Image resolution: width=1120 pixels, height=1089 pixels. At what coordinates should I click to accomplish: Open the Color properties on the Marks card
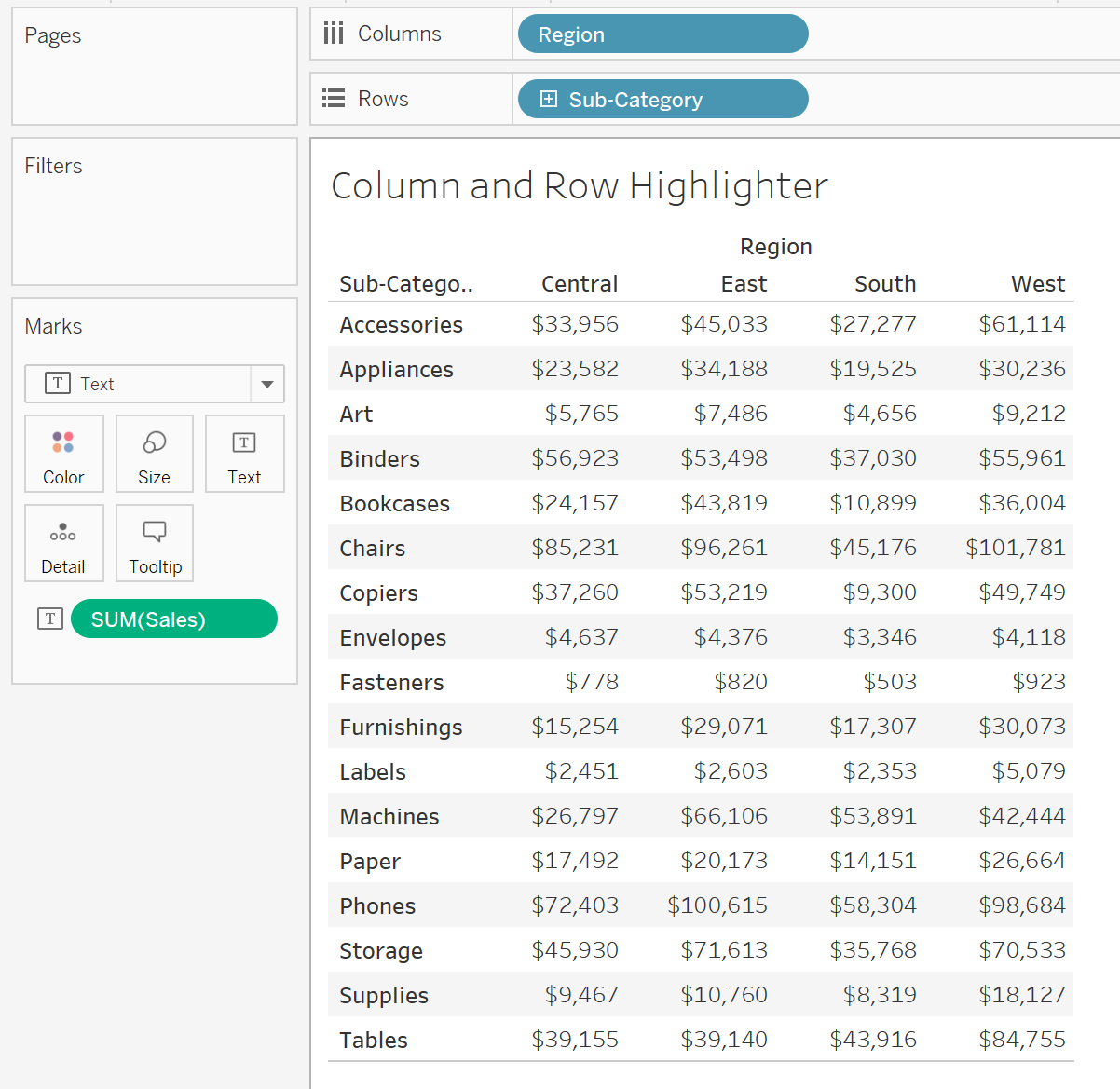(x=63, y=454)
